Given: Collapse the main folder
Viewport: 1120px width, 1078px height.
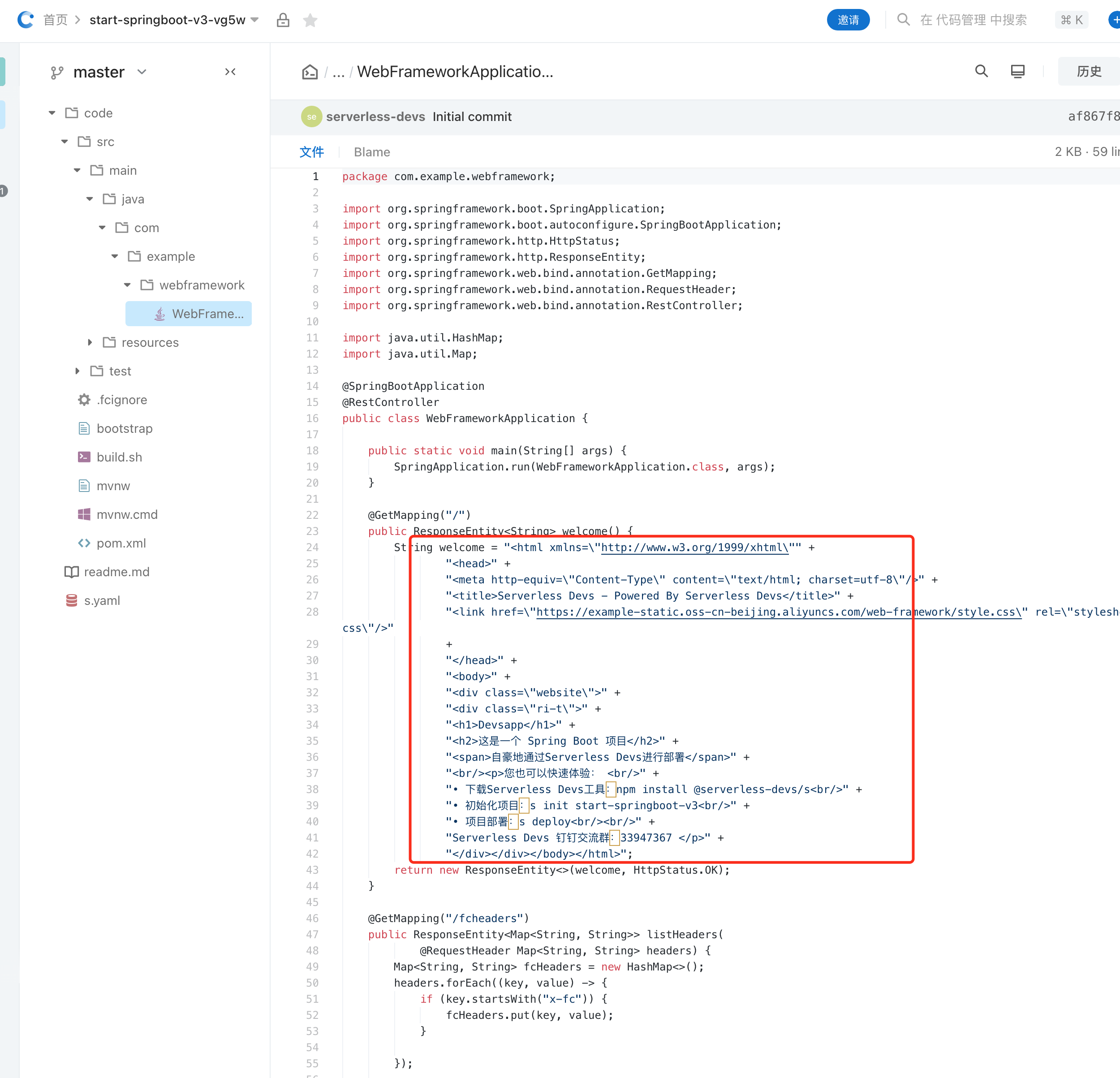Looking at the screenshot, I should pos(77,170).
